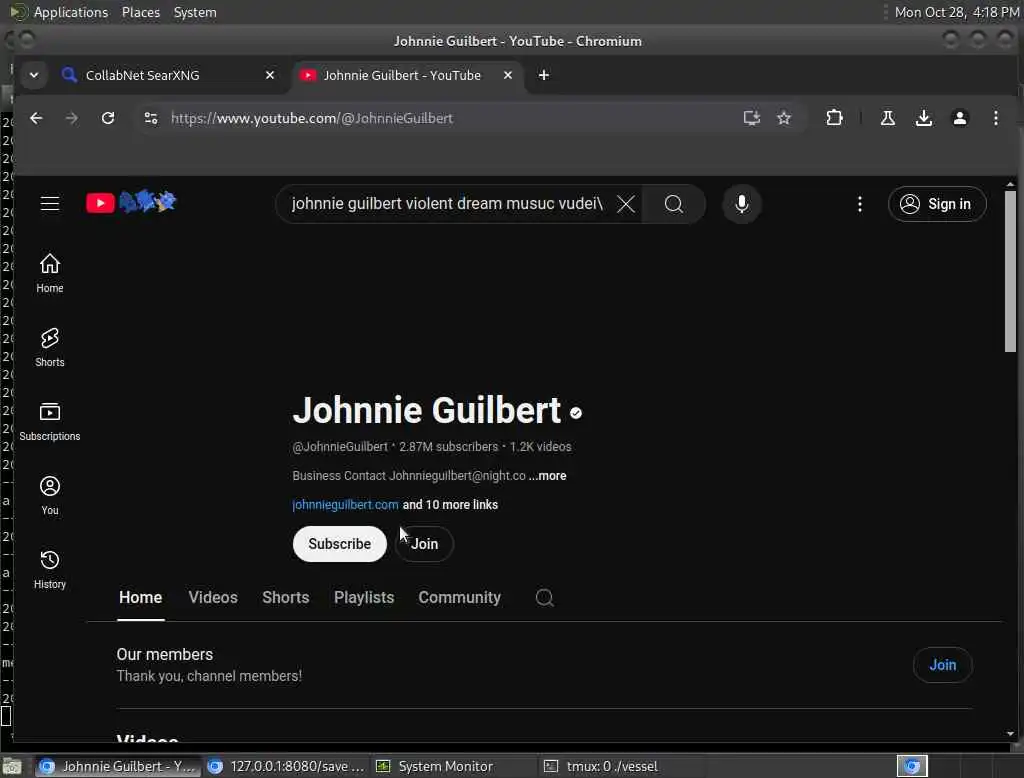This screenshot has height=778, width=1024.
Task: Open the channel Videos tab
Action: click(213, 597)
